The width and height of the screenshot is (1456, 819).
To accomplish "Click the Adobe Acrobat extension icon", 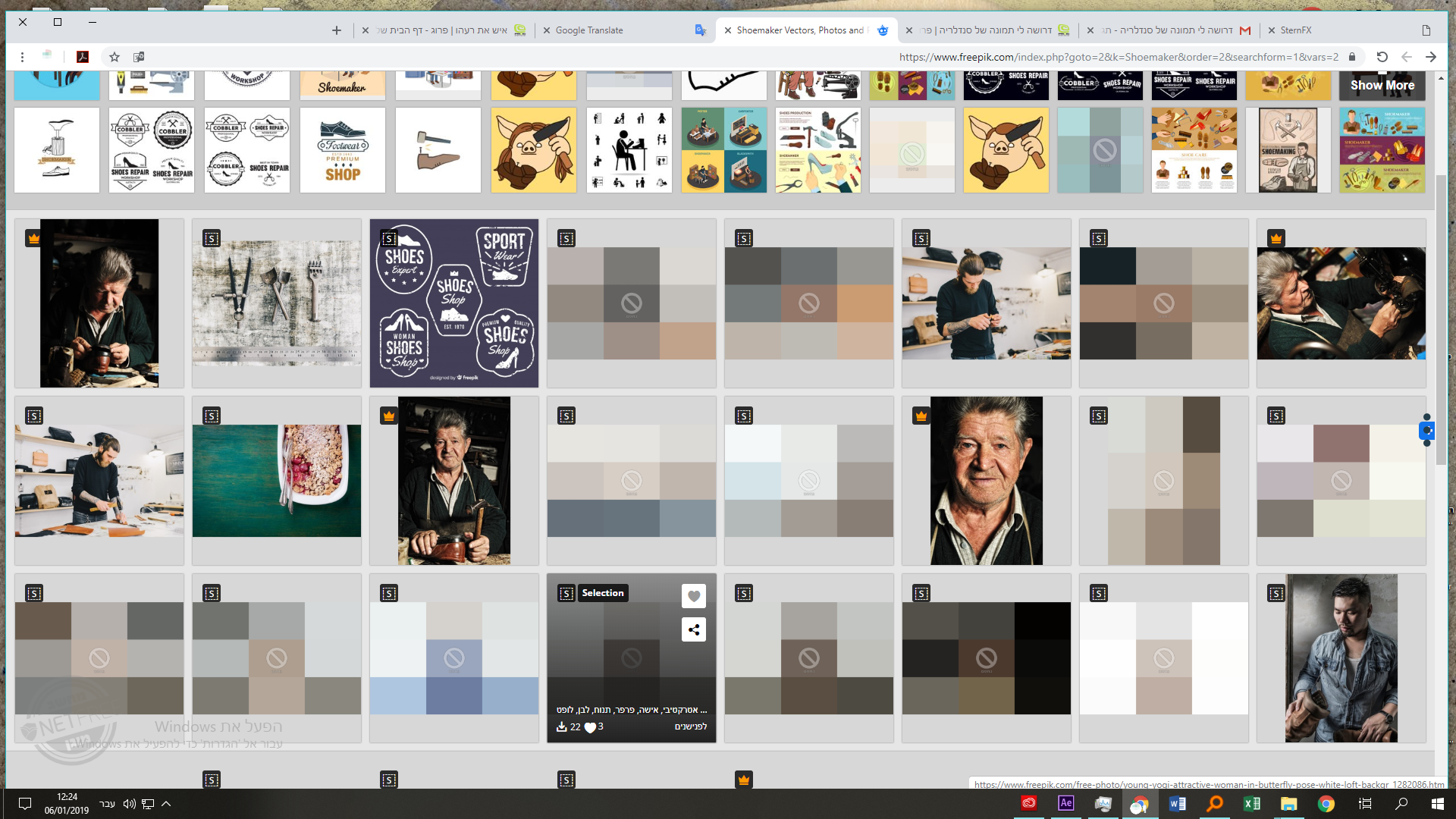I will pyautogui.click(x=83, y=57).
